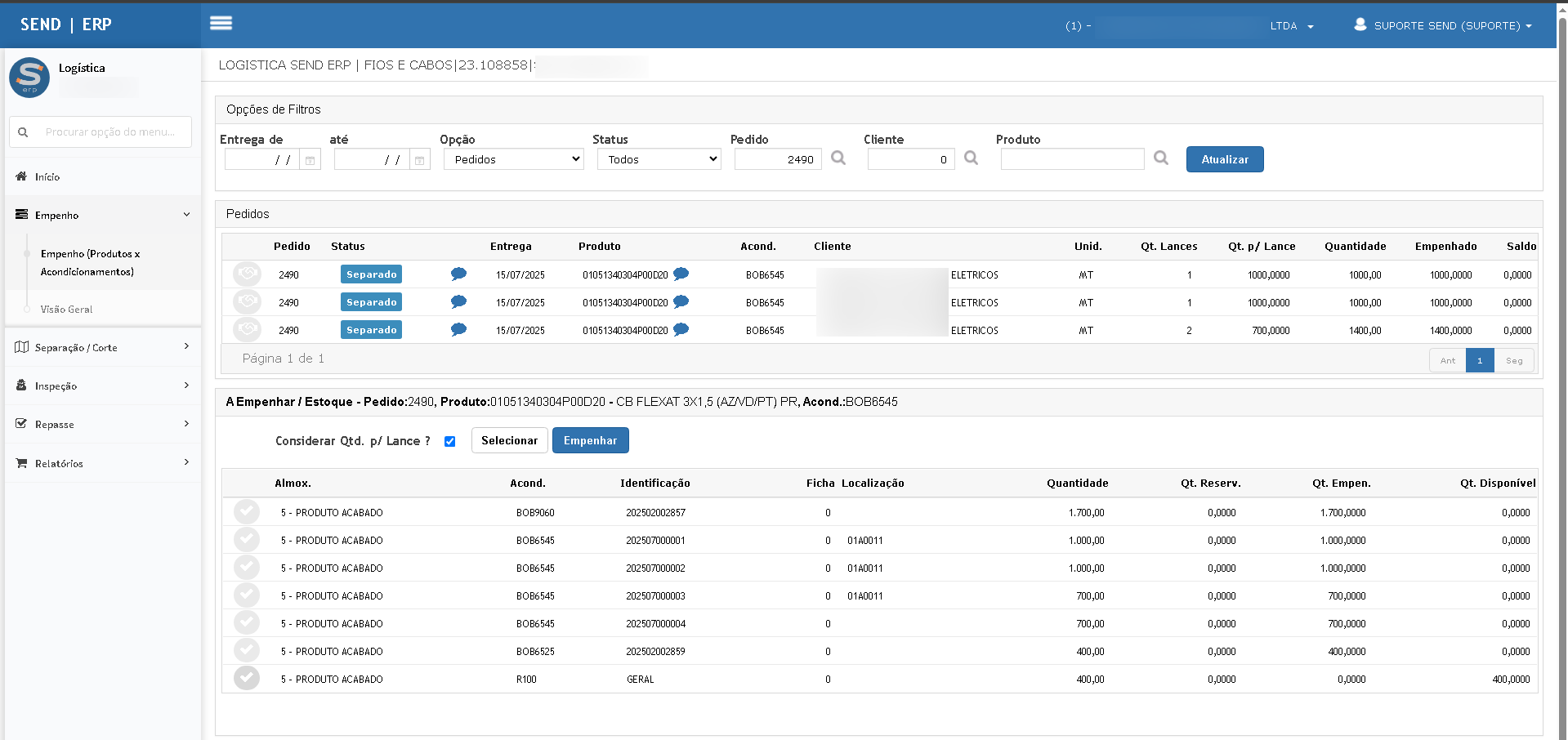Viewport: 1568px width, 740px height.
Task: Toggle Considerar Qtd. p/ Lance checkbox
Action: [449, 441]
